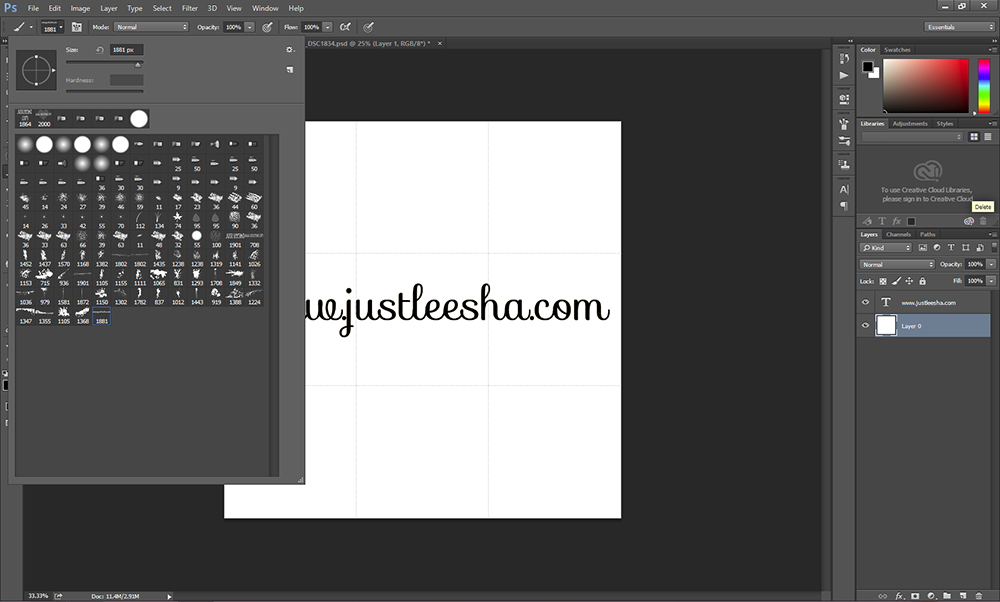Switch to the Swatches tab
This screenshot has width=1000, height=602.
(897, 50)
